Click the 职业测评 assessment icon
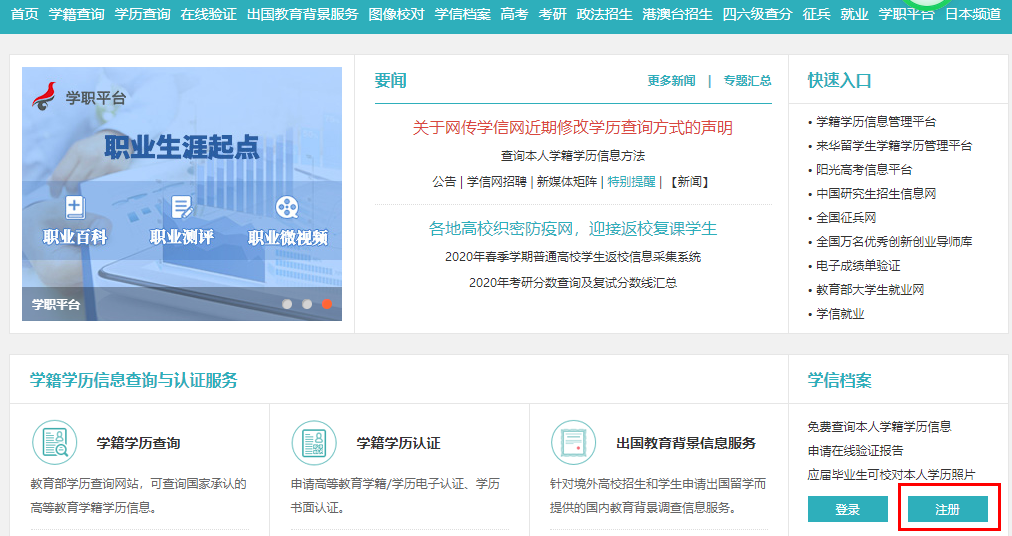 181,207
